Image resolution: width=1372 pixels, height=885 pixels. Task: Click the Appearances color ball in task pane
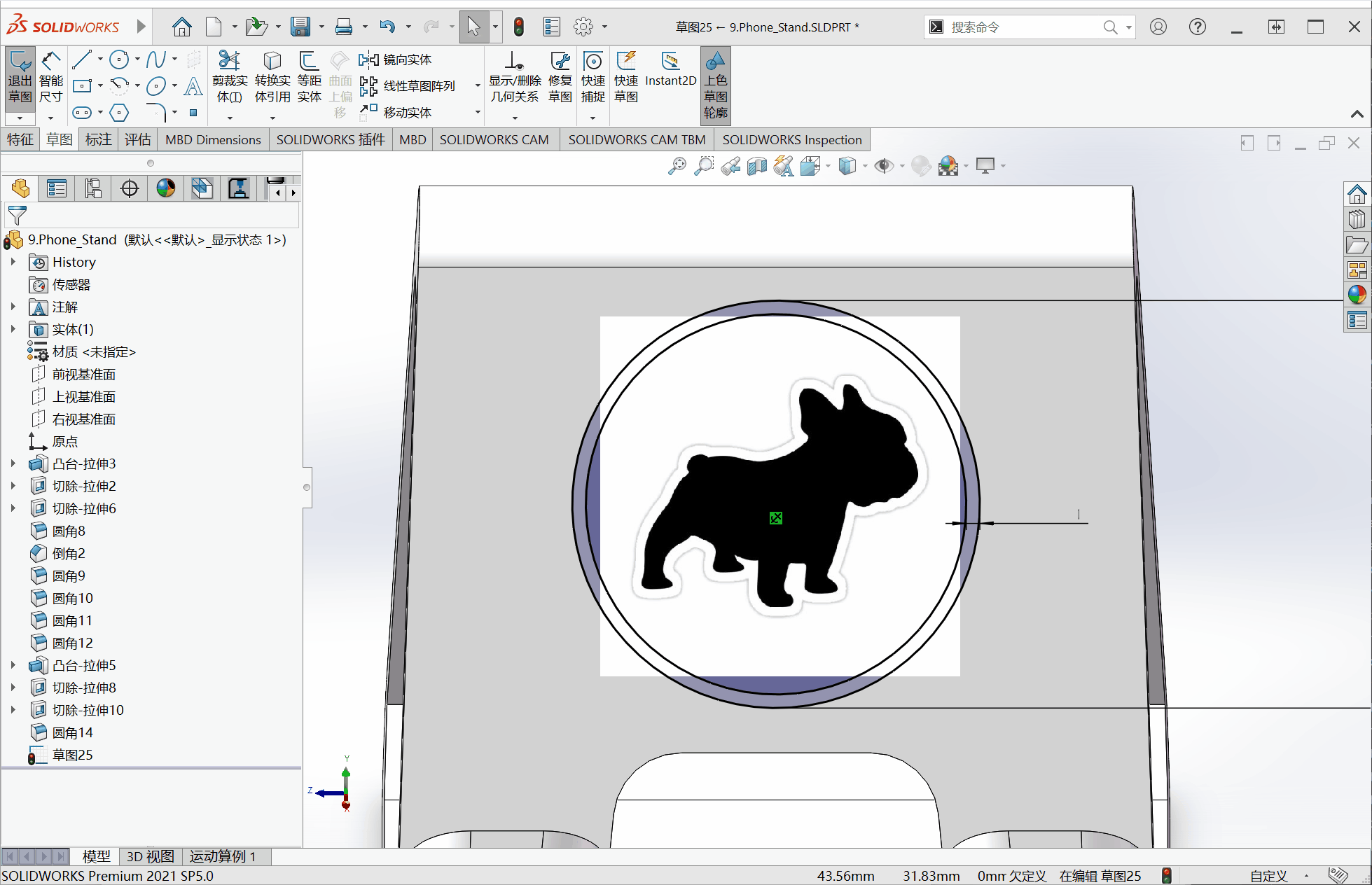point(1357,295)
